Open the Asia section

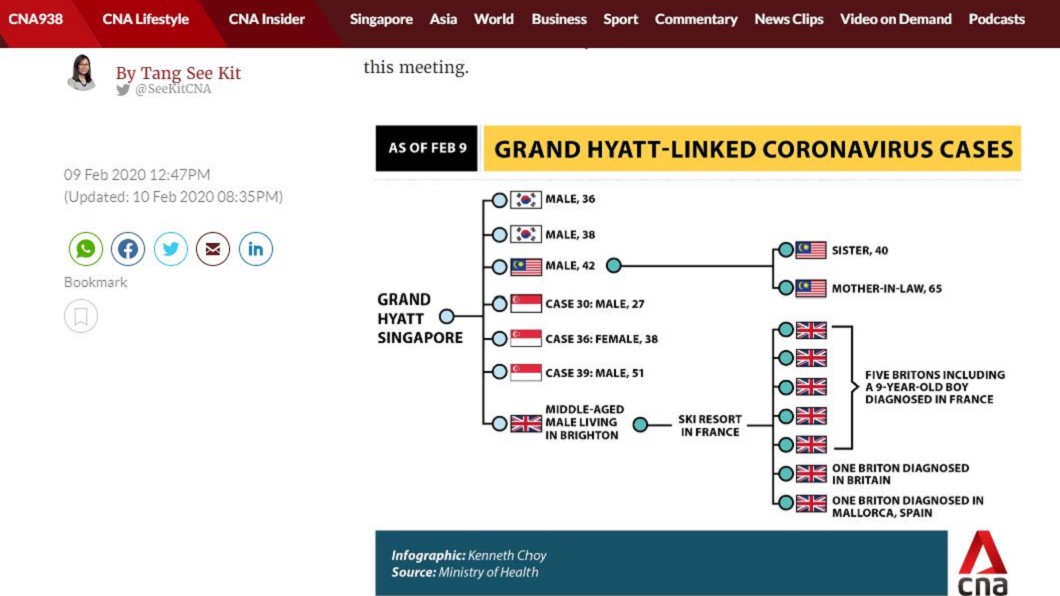443,19
